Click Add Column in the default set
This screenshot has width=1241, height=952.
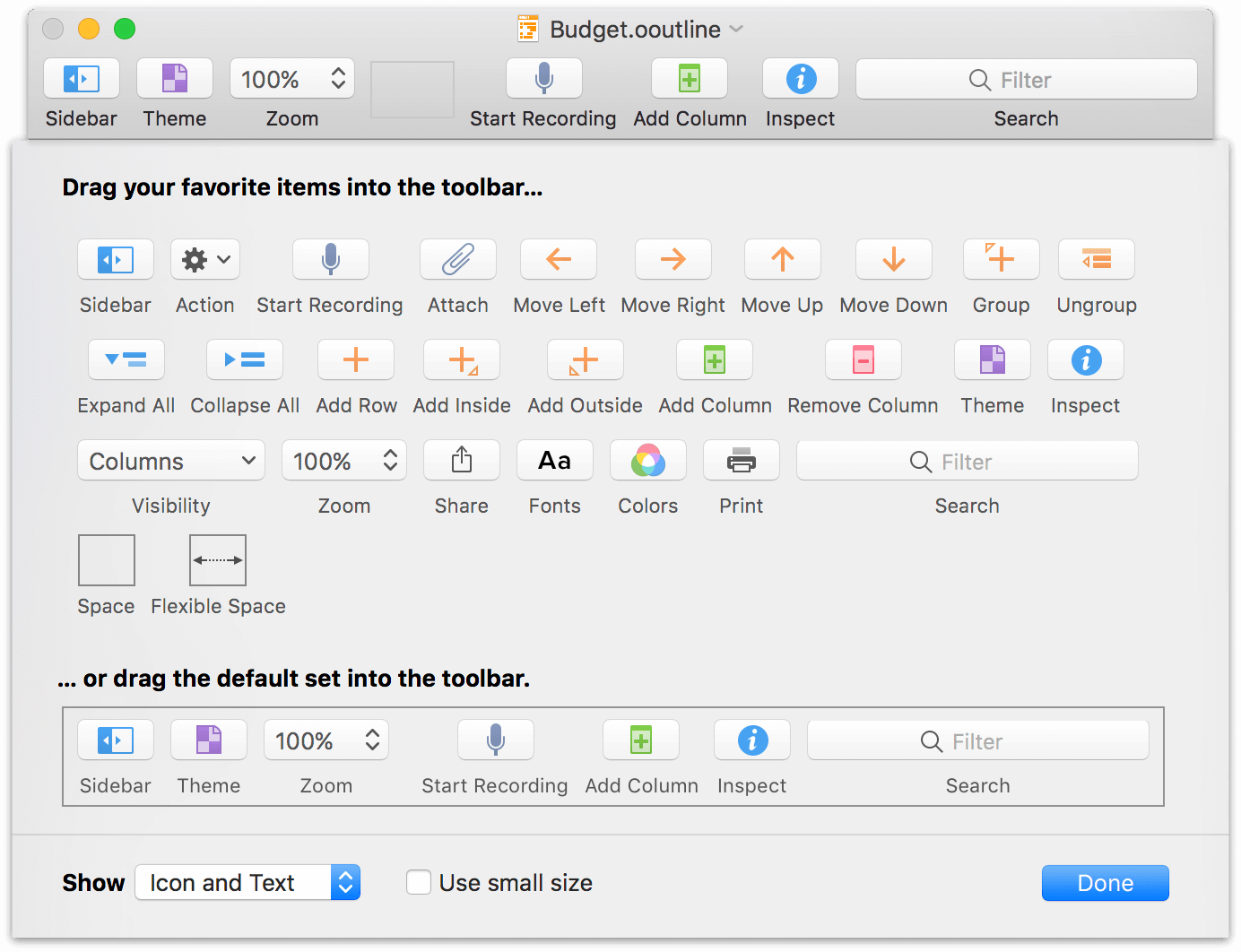pos(641,740)
